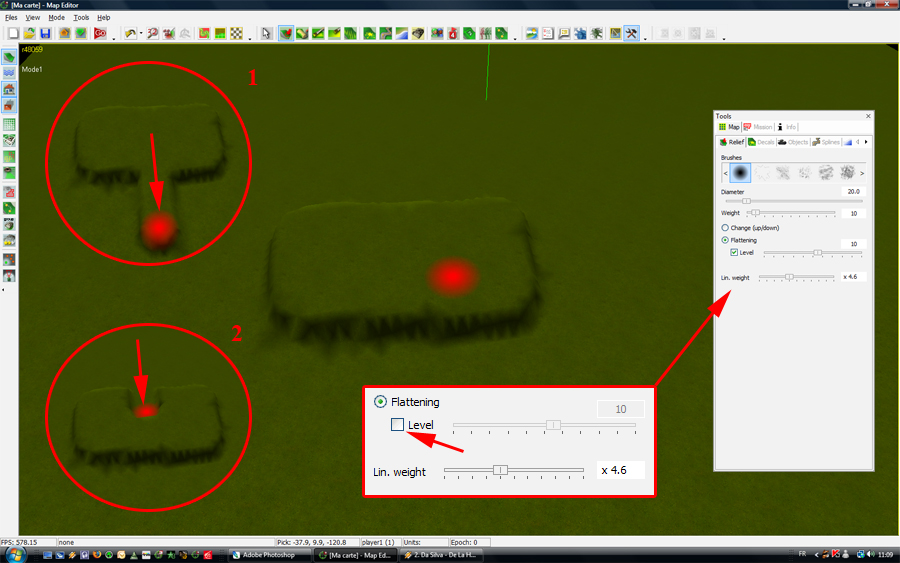Select the Change (up/down) radio button
Image resolution: width=900 pixels, height=563 pixels.
click(725, 228)
